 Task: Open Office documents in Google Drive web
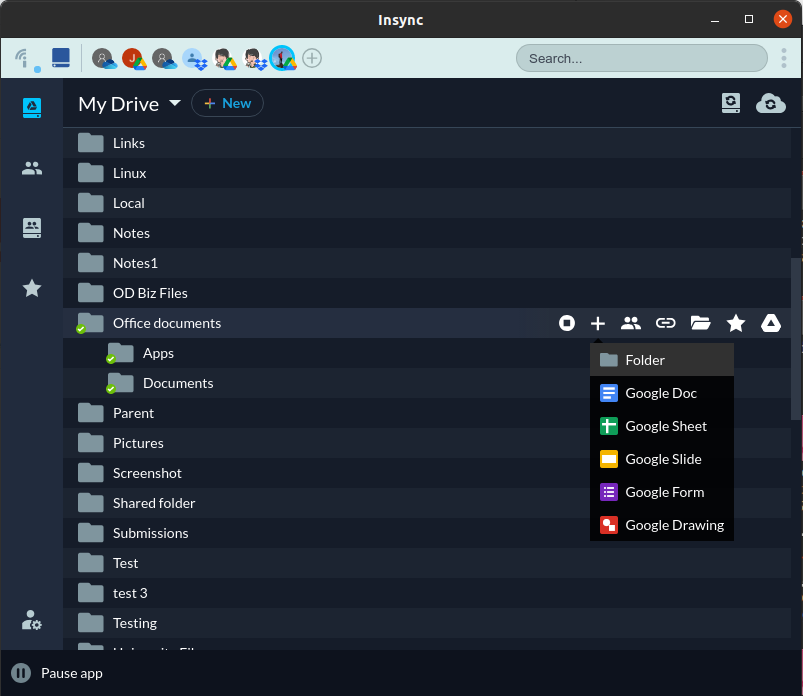coord(770,323)
